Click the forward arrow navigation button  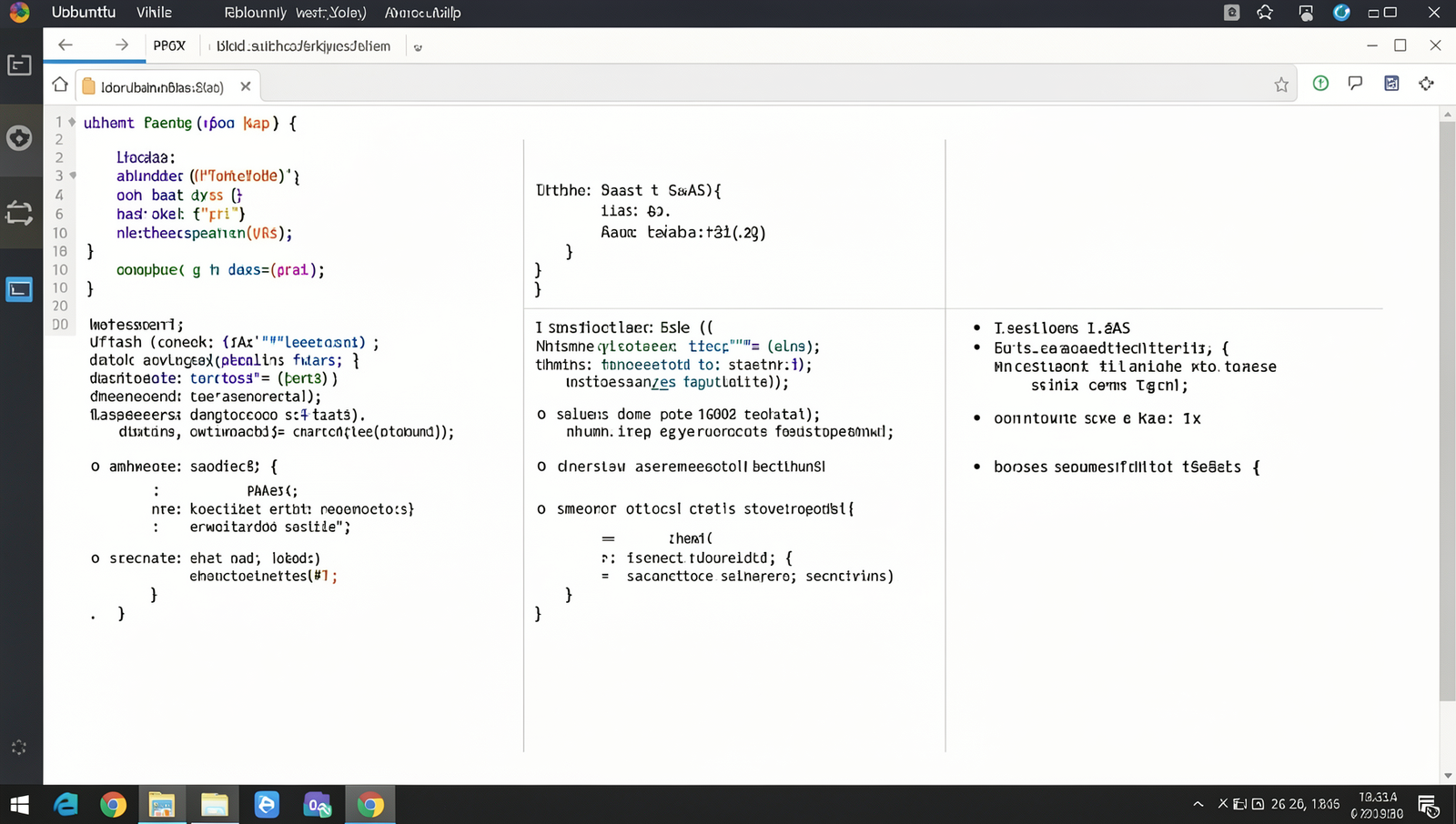click(x=122, y=45)
